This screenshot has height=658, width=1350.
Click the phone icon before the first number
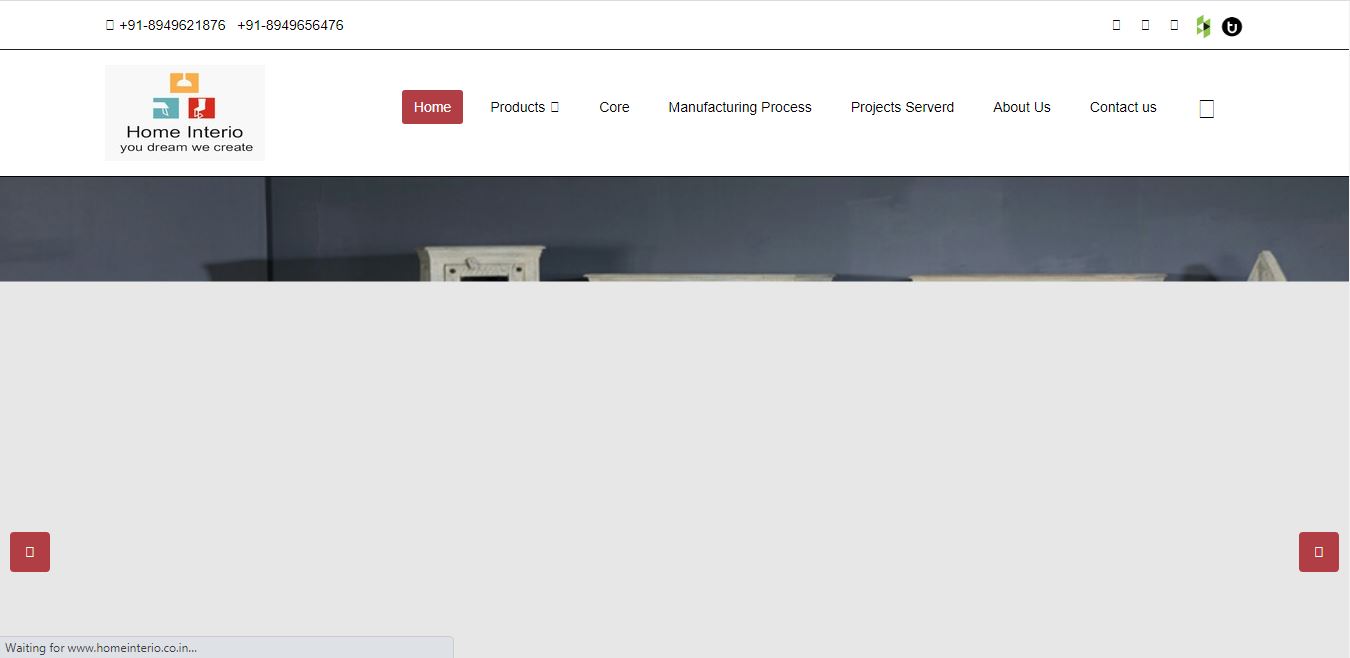110,25
